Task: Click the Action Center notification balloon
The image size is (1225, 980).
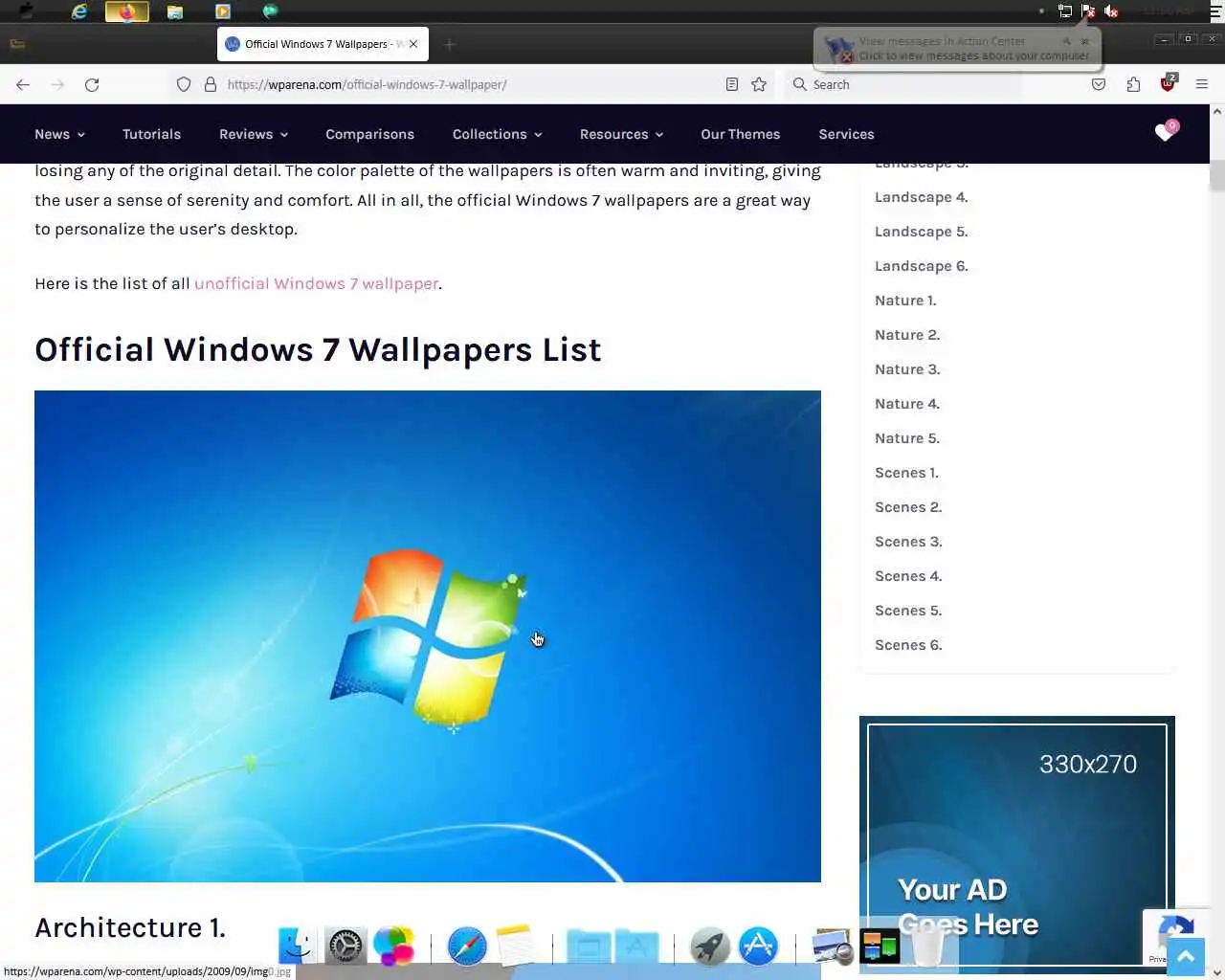Action: point(957,49)
